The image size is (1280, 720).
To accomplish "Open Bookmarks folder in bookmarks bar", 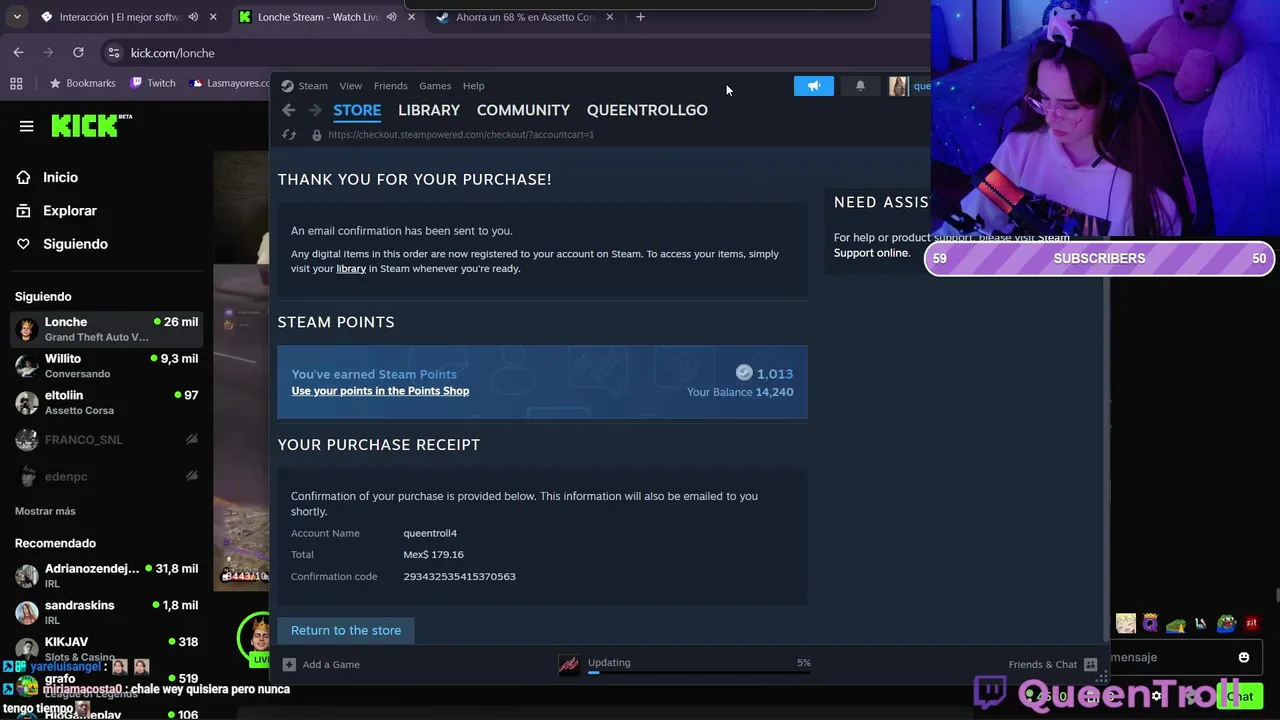I will 83,83.
